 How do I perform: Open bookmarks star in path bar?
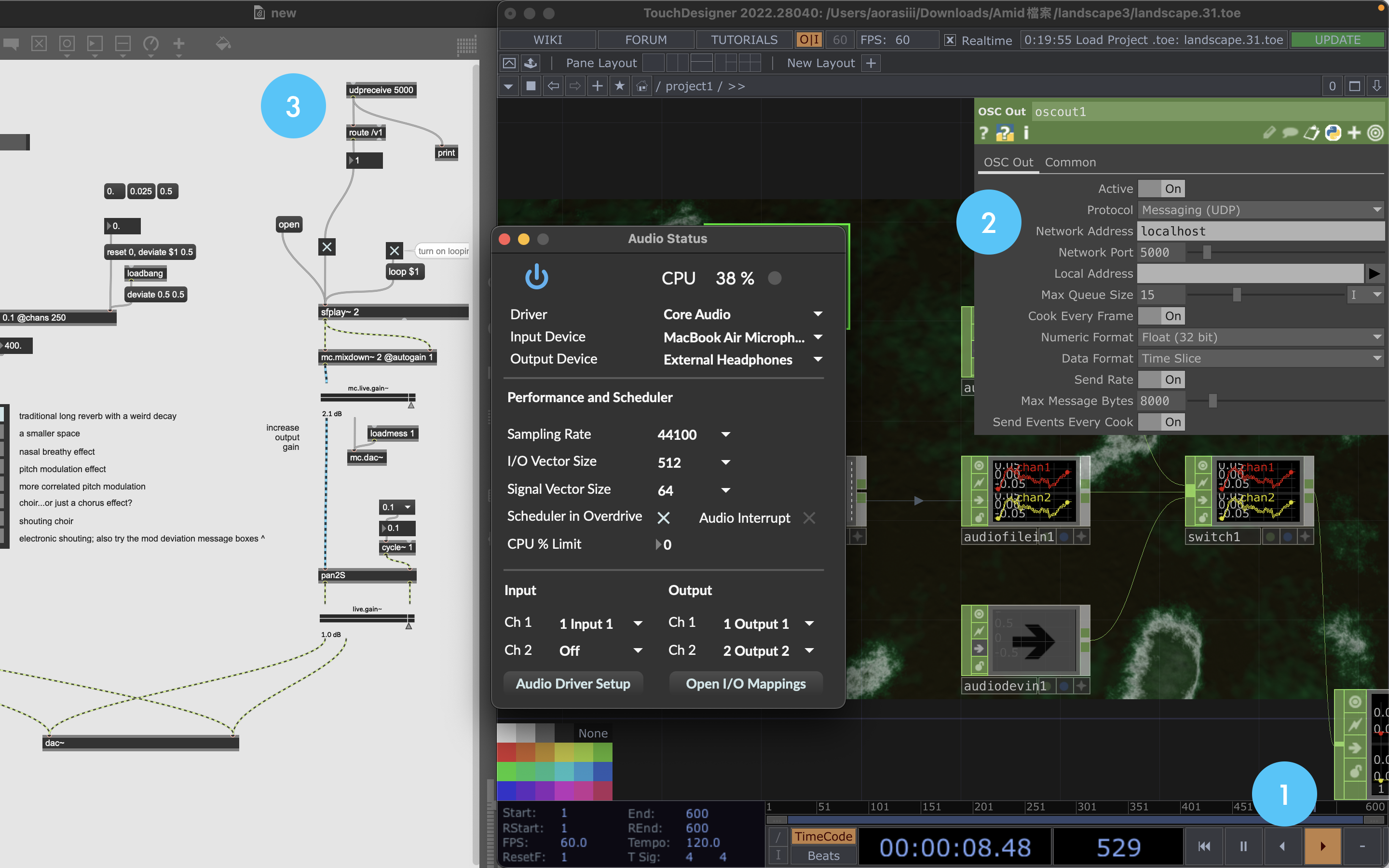pyautogui.click(x=619, y=86)
